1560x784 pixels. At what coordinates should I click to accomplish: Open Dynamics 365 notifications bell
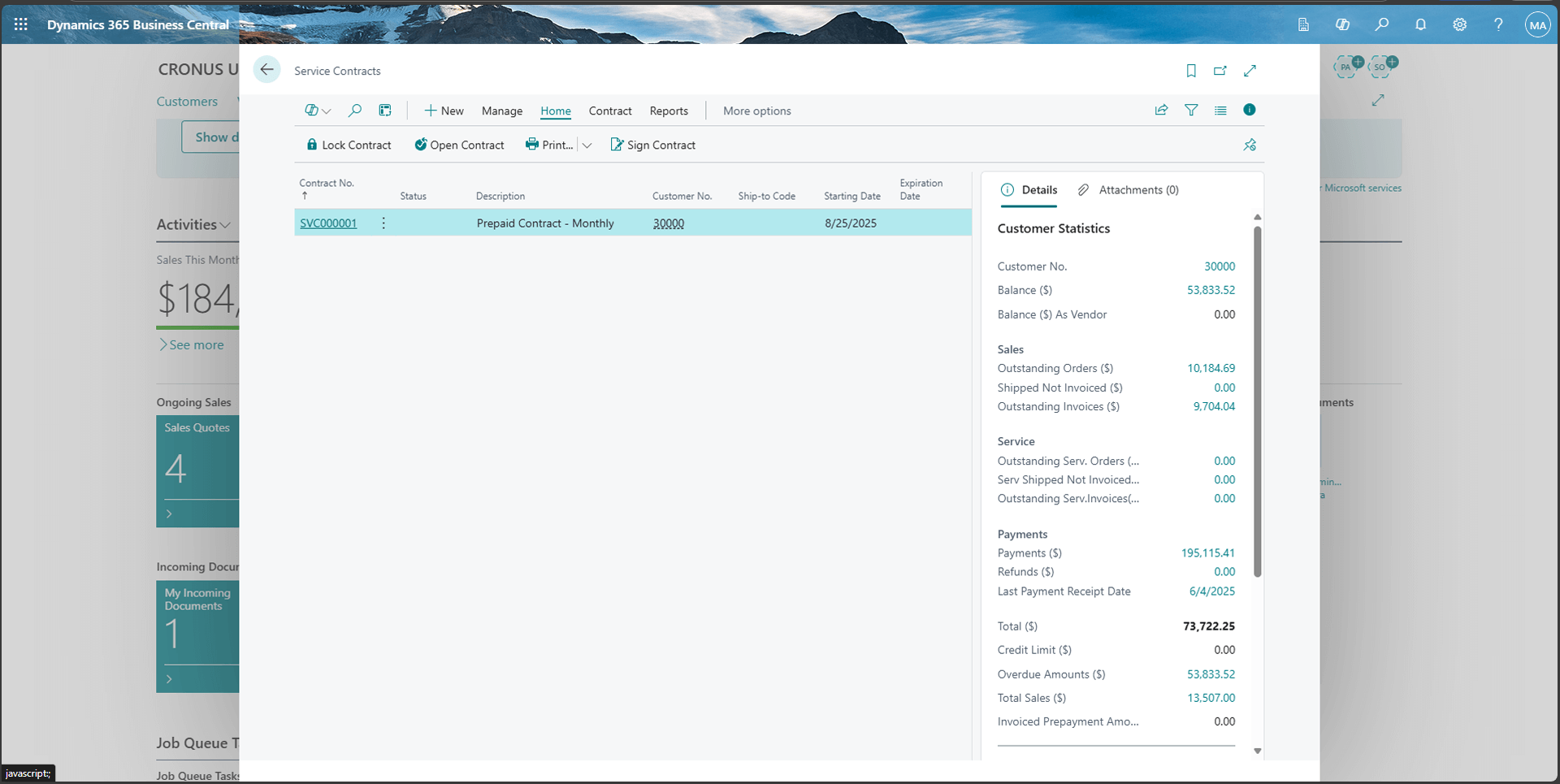[1421, 24]
